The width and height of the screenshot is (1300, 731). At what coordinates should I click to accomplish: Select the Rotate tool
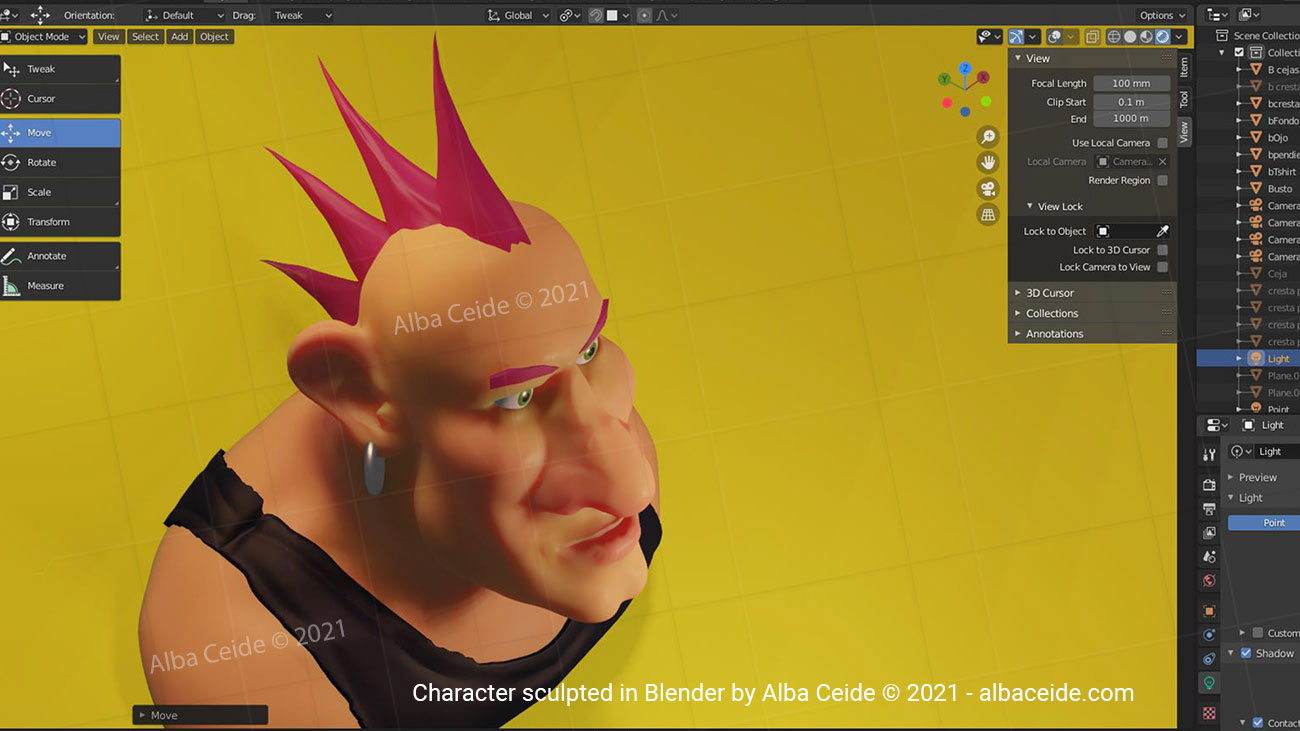tap(60, 162)
